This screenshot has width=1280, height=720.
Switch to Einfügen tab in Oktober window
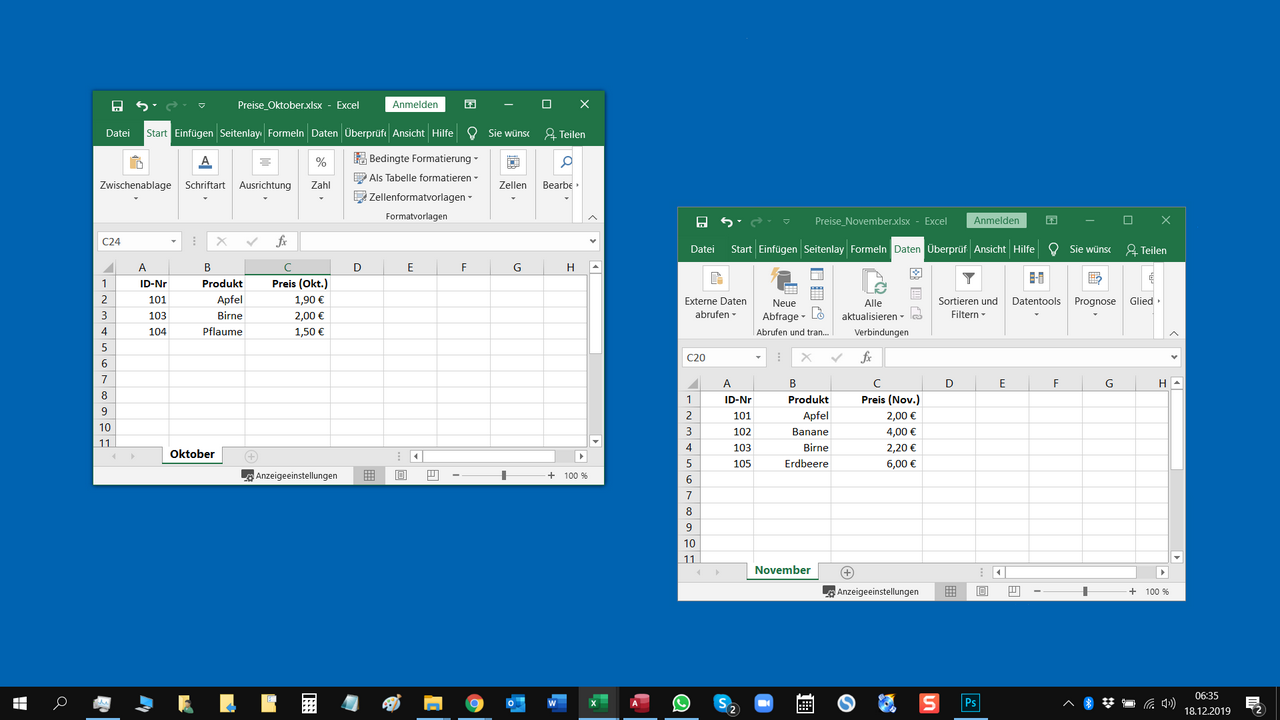(194, 133)
